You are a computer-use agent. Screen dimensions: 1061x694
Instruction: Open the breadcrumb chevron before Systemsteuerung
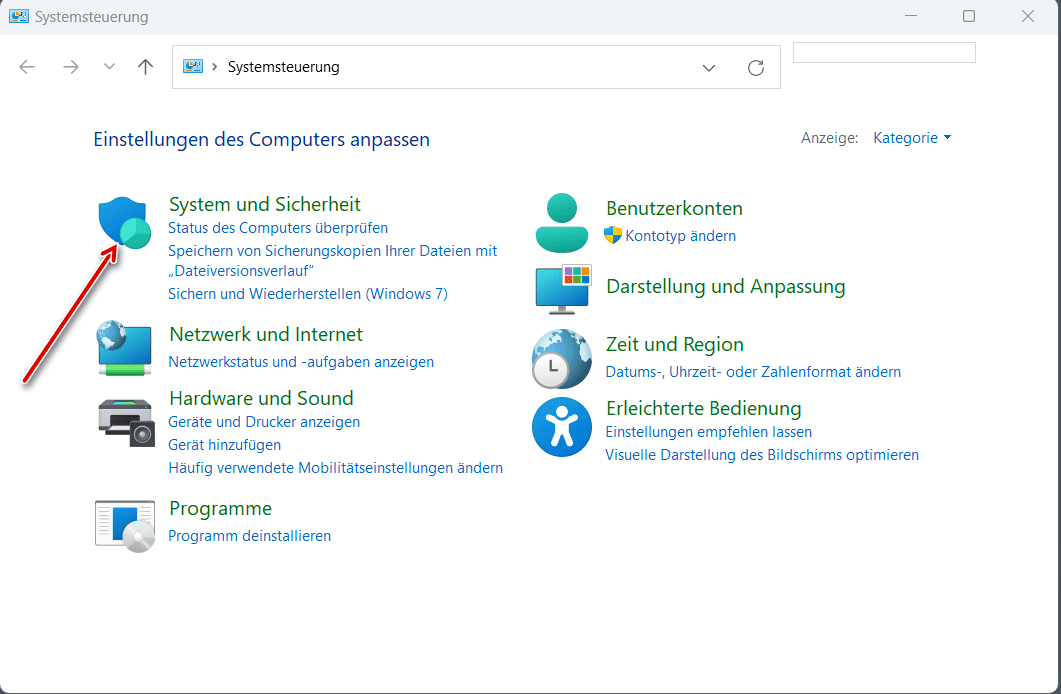(216, 67)
